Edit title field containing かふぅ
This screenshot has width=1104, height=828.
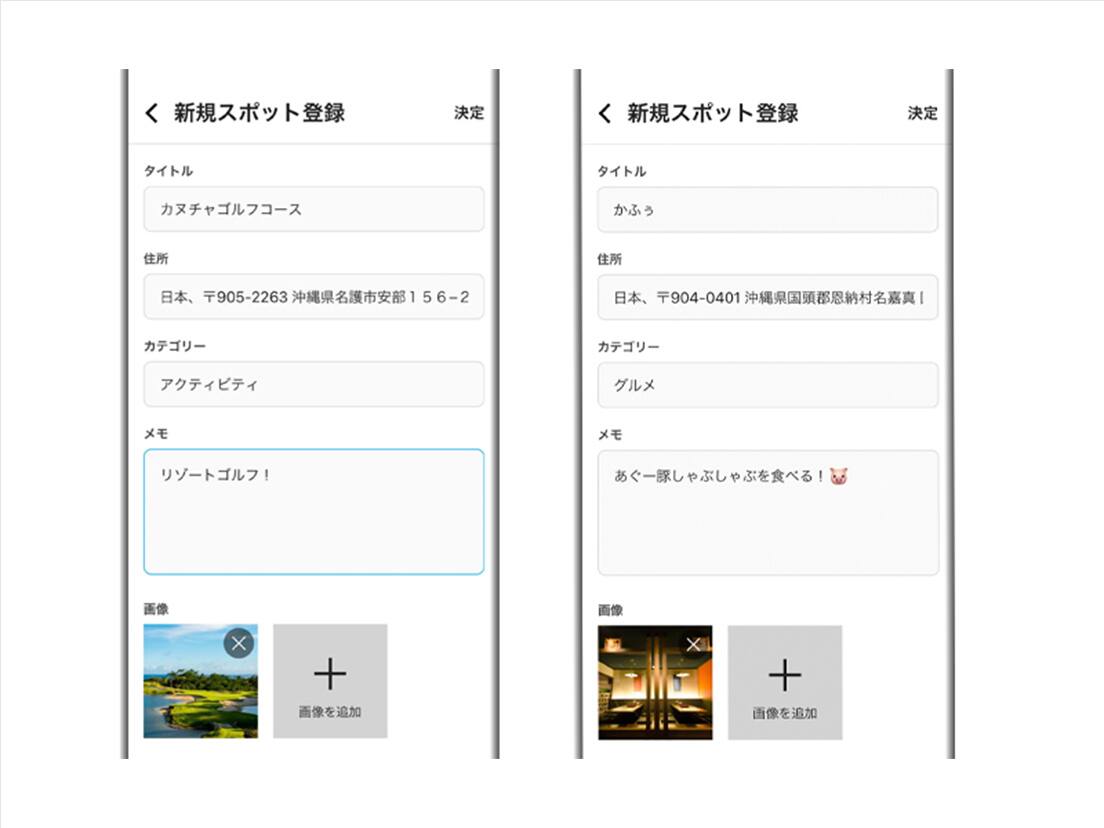click(x=767, y=210)
